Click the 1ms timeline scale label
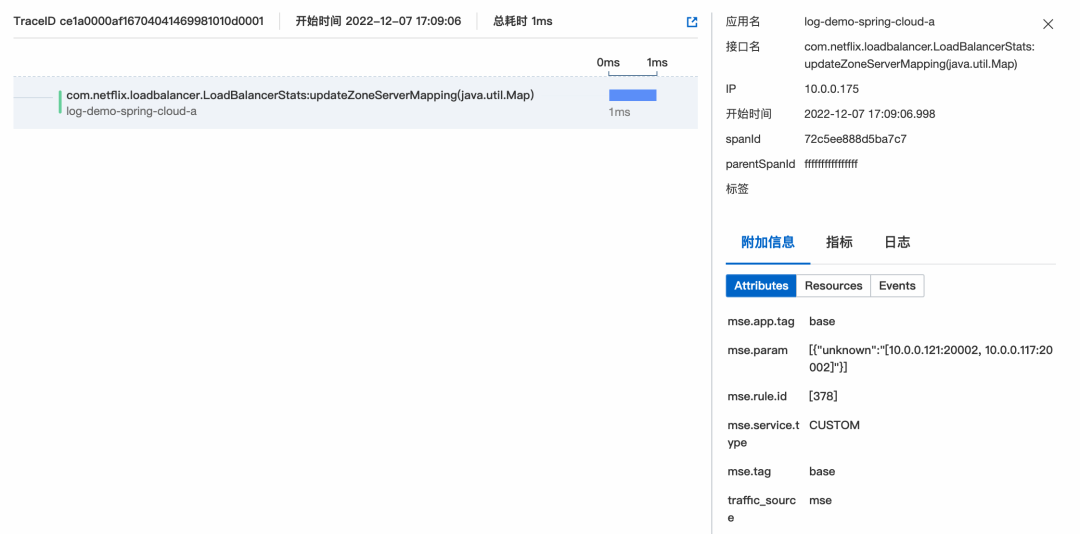Image resolution: width=1080 pixels, height=534 pixels. click(x=656, y=63)
